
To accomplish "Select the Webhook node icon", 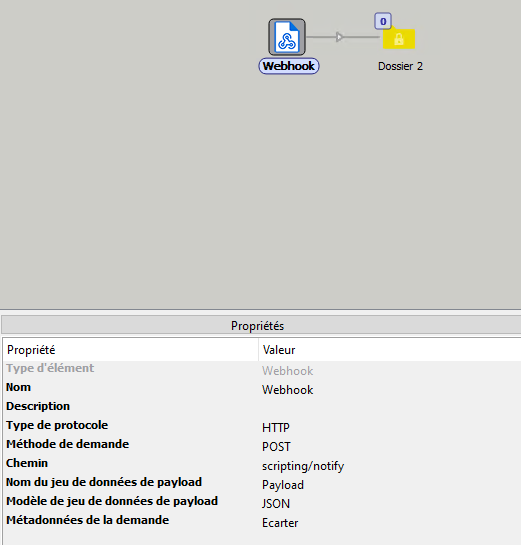I will point(287,37).
